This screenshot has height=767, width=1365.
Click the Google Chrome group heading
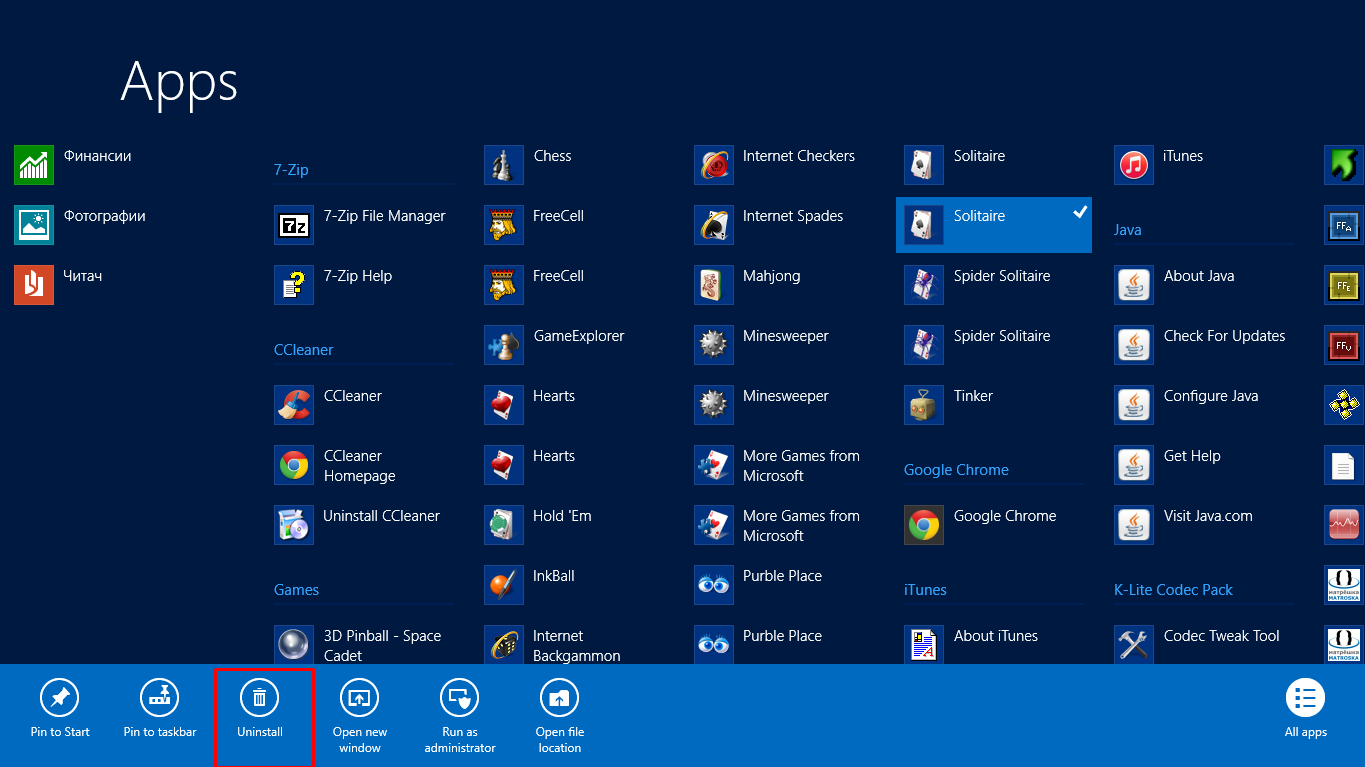(956, 470)
